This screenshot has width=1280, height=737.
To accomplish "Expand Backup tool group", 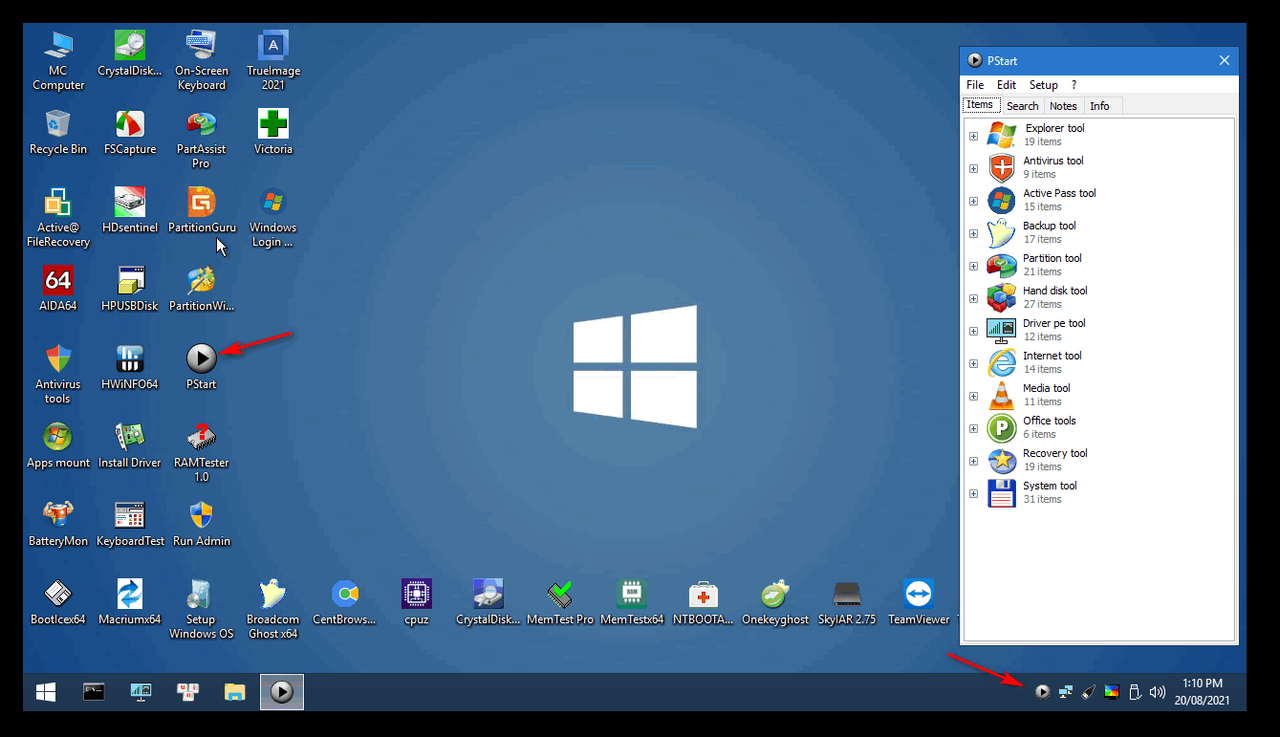I will 974,233.
